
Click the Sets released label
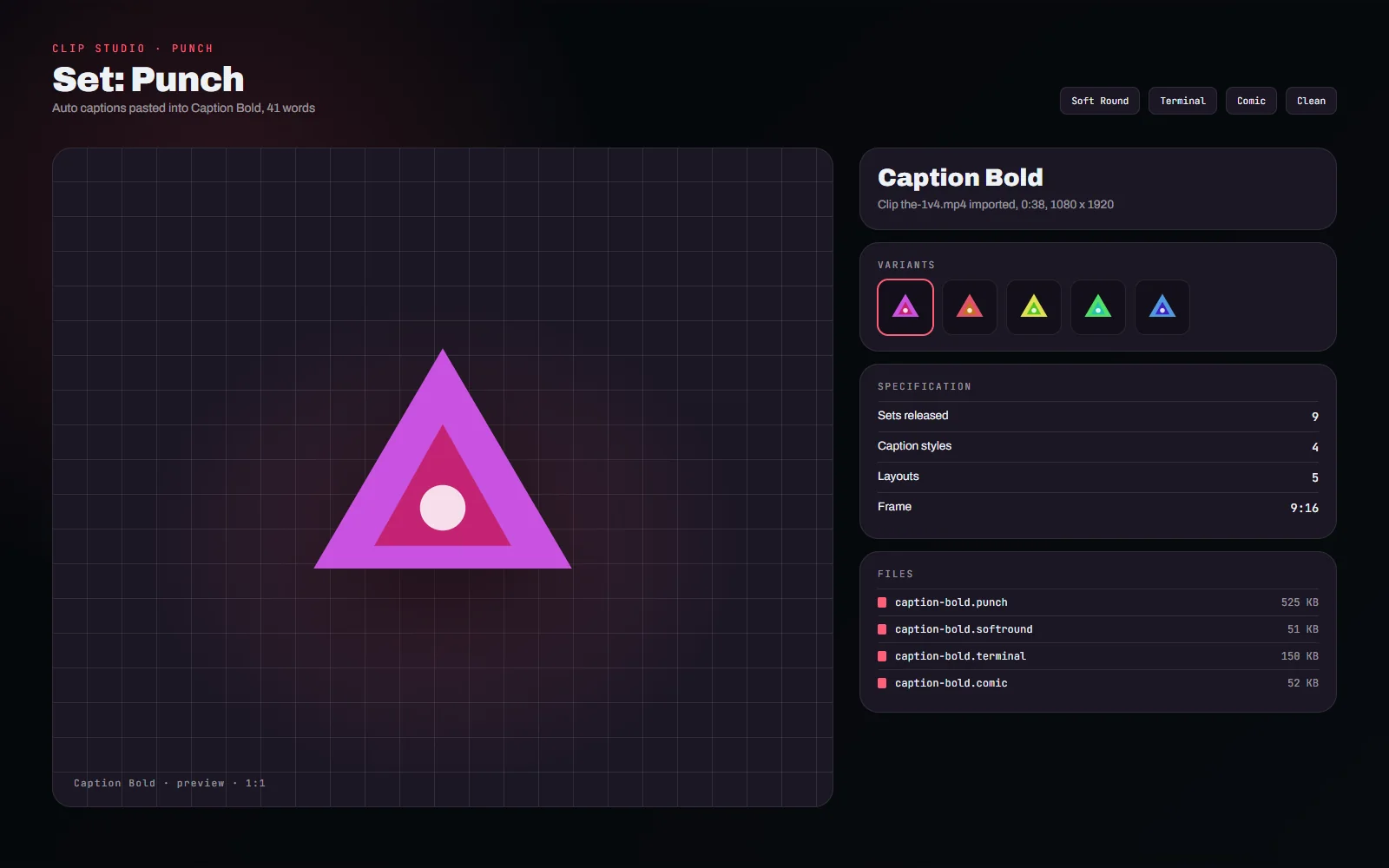[912, 416]
